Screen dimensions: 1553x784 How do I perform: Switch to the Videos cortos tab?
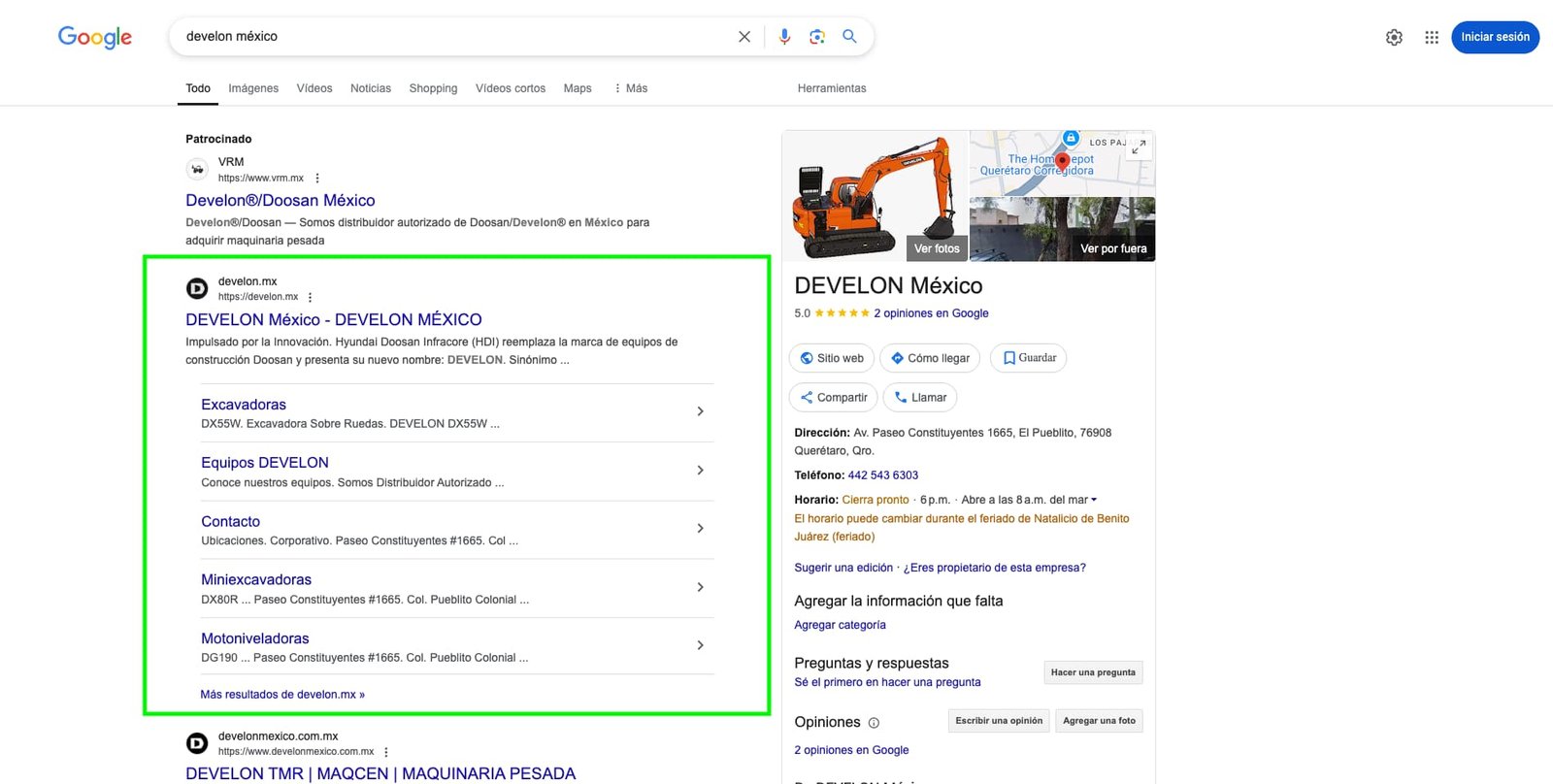511,88
